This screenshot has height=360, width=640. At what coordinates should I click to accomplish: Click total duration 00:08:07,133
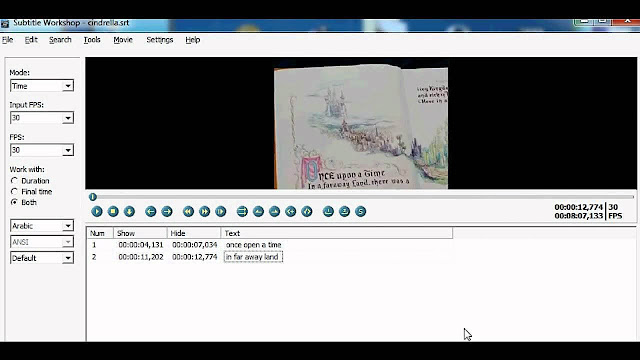point(578,216)
